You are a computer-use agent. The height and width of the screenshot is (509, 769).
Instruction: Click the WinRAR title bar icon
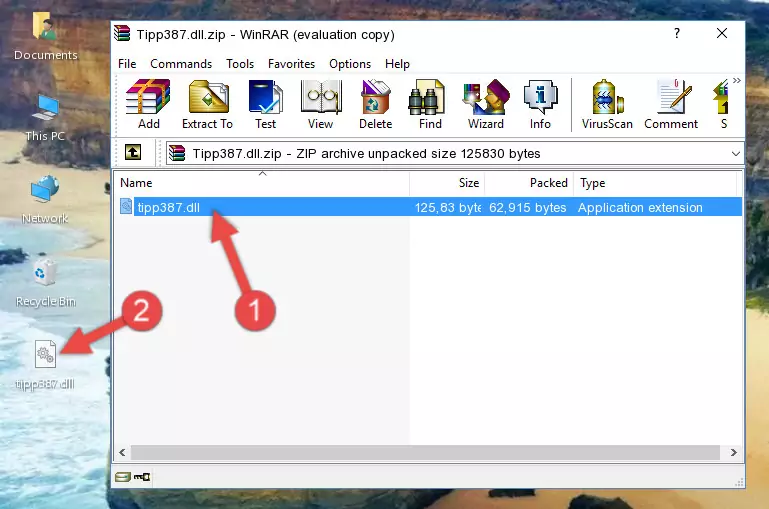point(122,34)
